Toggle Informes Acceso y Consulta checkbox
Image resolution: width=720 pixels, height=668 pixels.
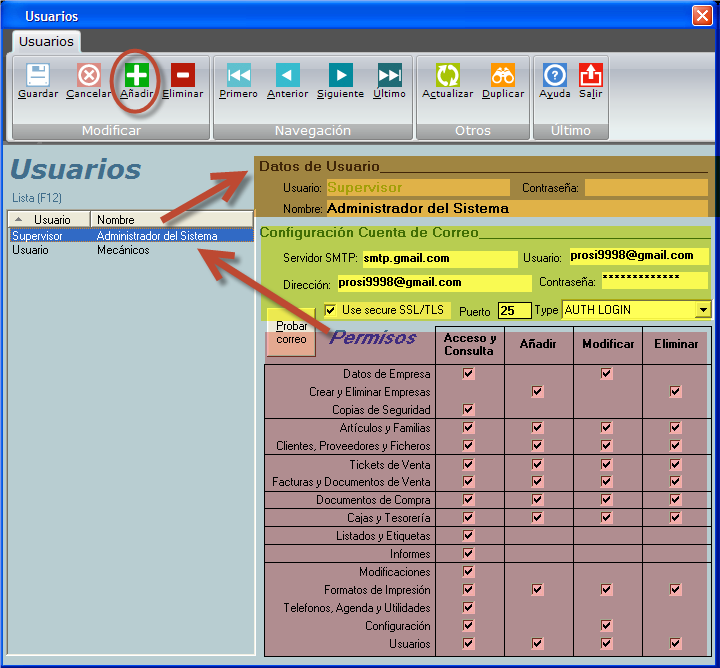click(x=468, y=553)
